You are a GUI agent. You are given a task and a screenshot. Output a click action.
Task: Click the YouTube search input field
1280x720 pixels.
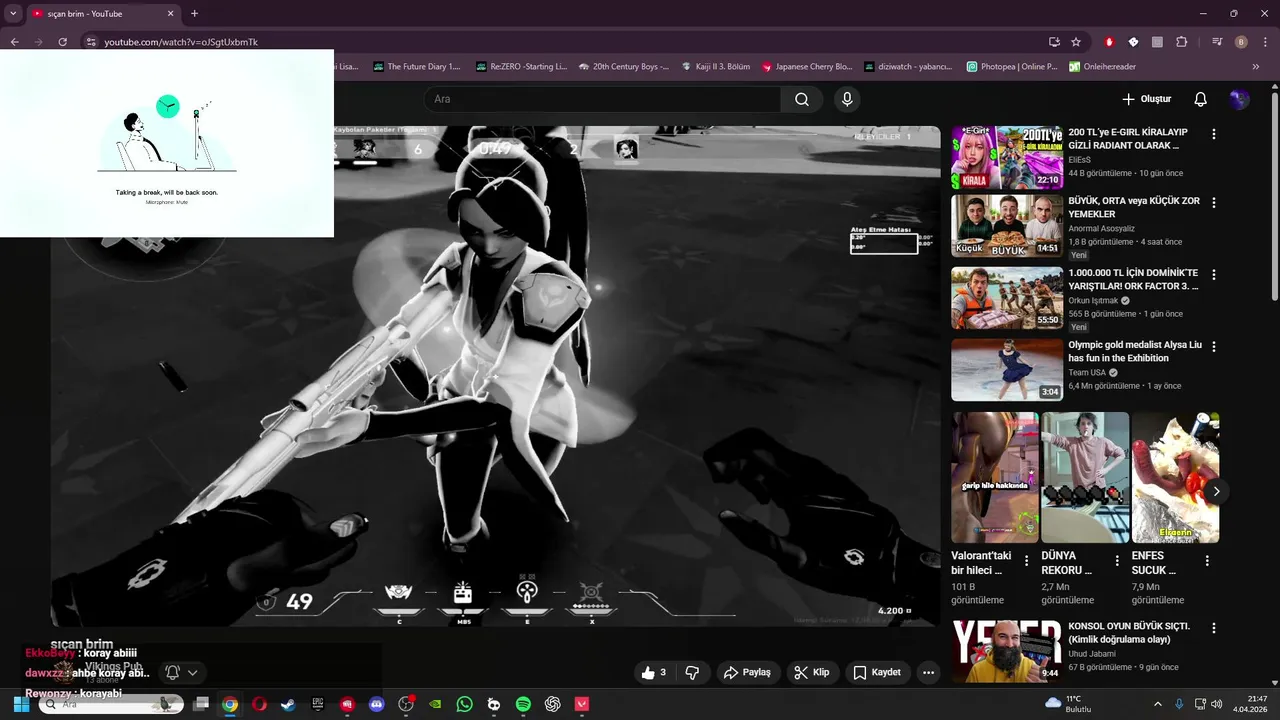pos(603,99)
